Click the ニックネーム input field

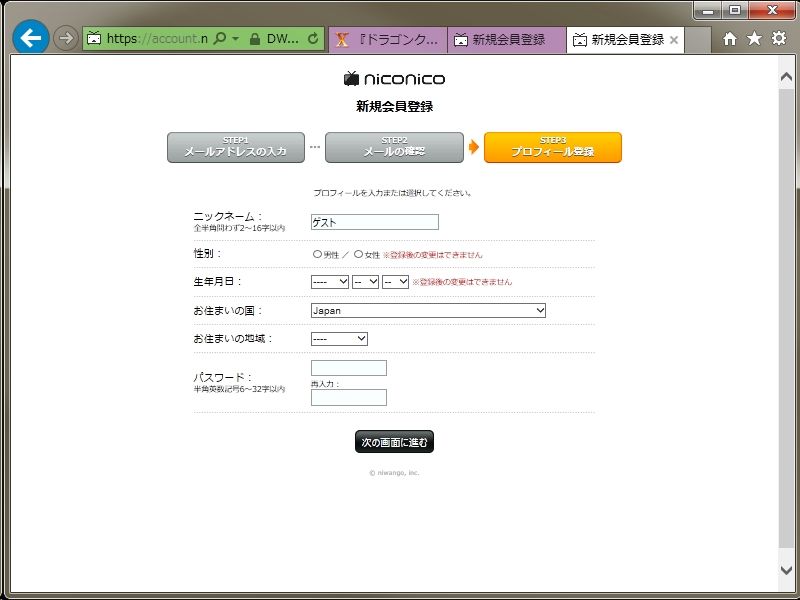(x=374, y=222)
